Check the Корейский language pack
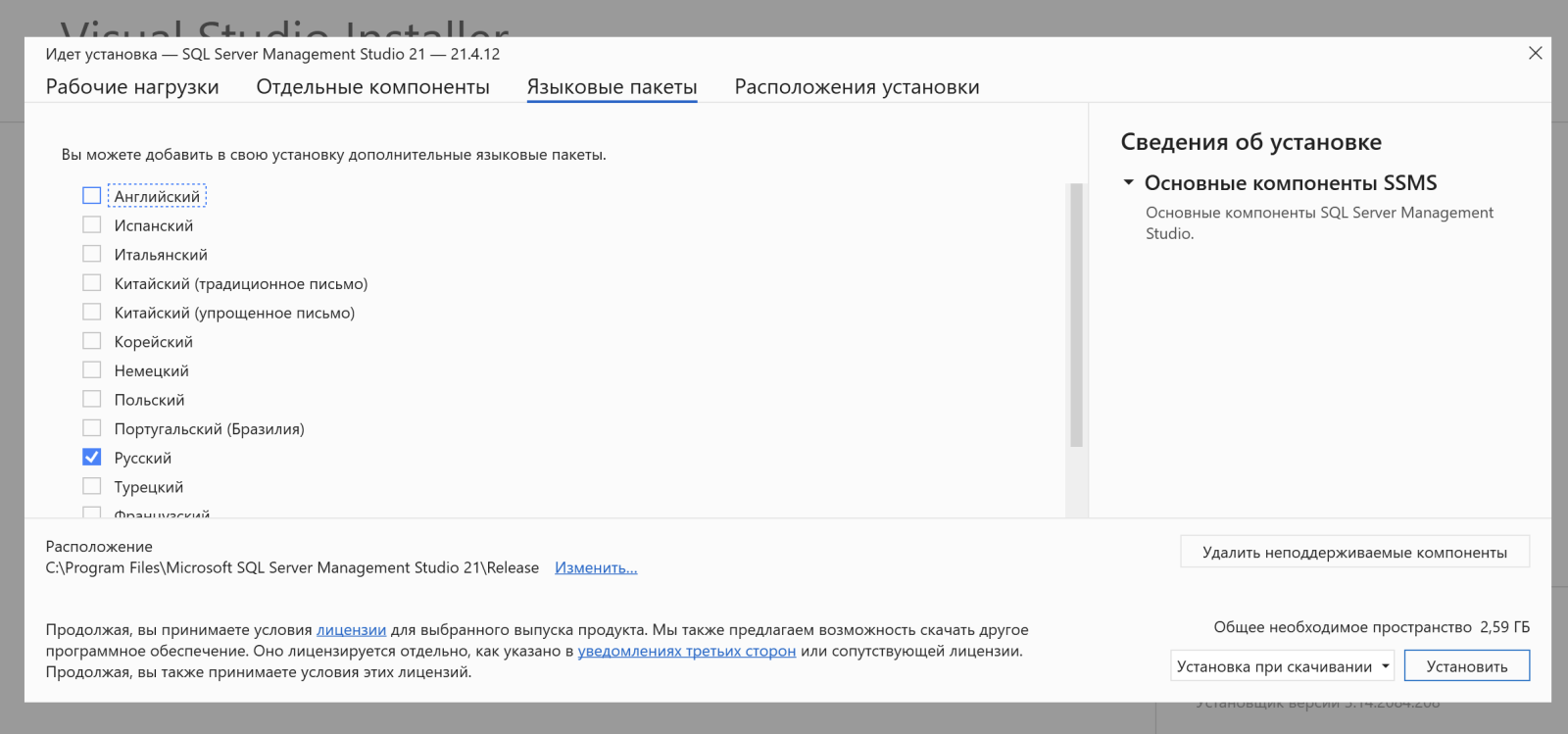 [x=92, y=341]
